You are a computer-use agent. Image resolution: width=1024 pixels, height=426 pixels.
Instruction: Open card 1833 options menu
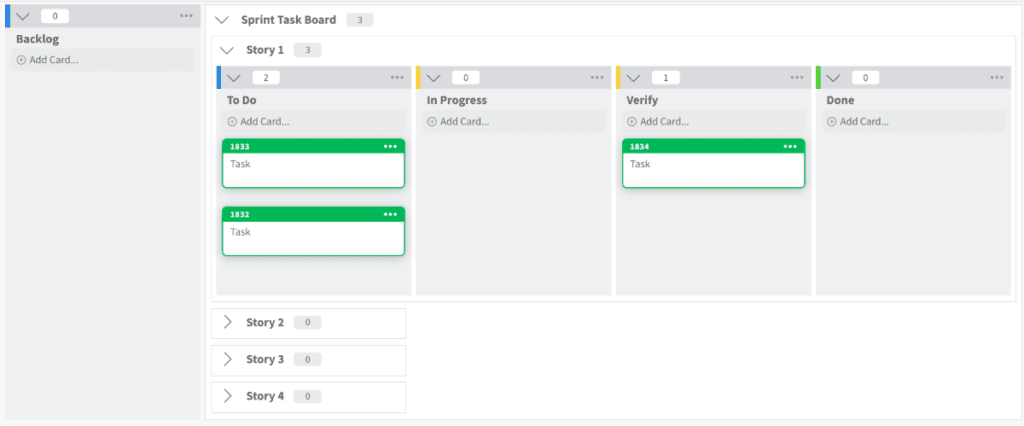390,146
